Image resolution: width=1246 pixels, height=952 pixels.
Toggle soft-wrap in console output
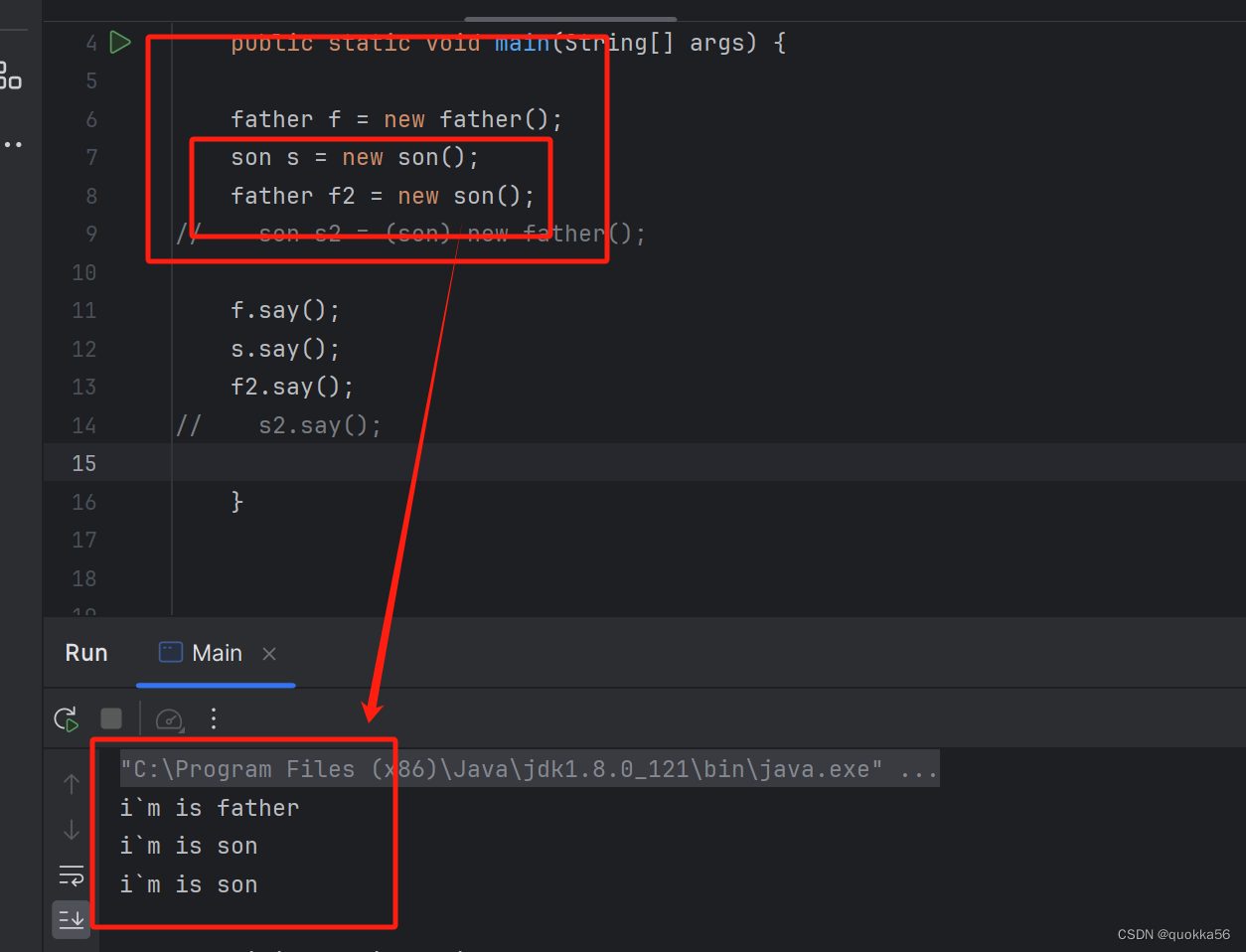click(72, 875)
